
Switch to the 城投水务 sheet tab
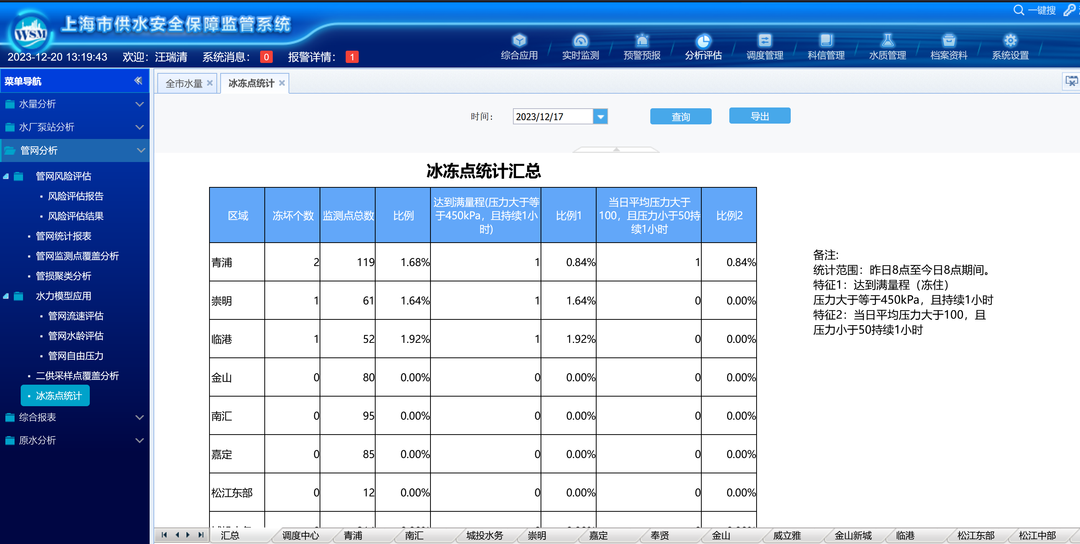[485, 535]
